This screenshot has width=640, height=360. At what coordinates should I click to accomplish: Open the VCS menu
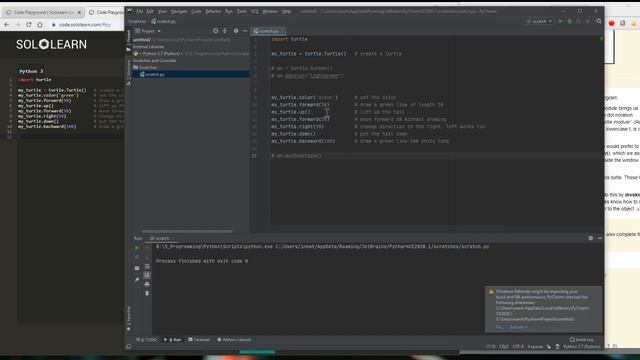coord(255,11)
